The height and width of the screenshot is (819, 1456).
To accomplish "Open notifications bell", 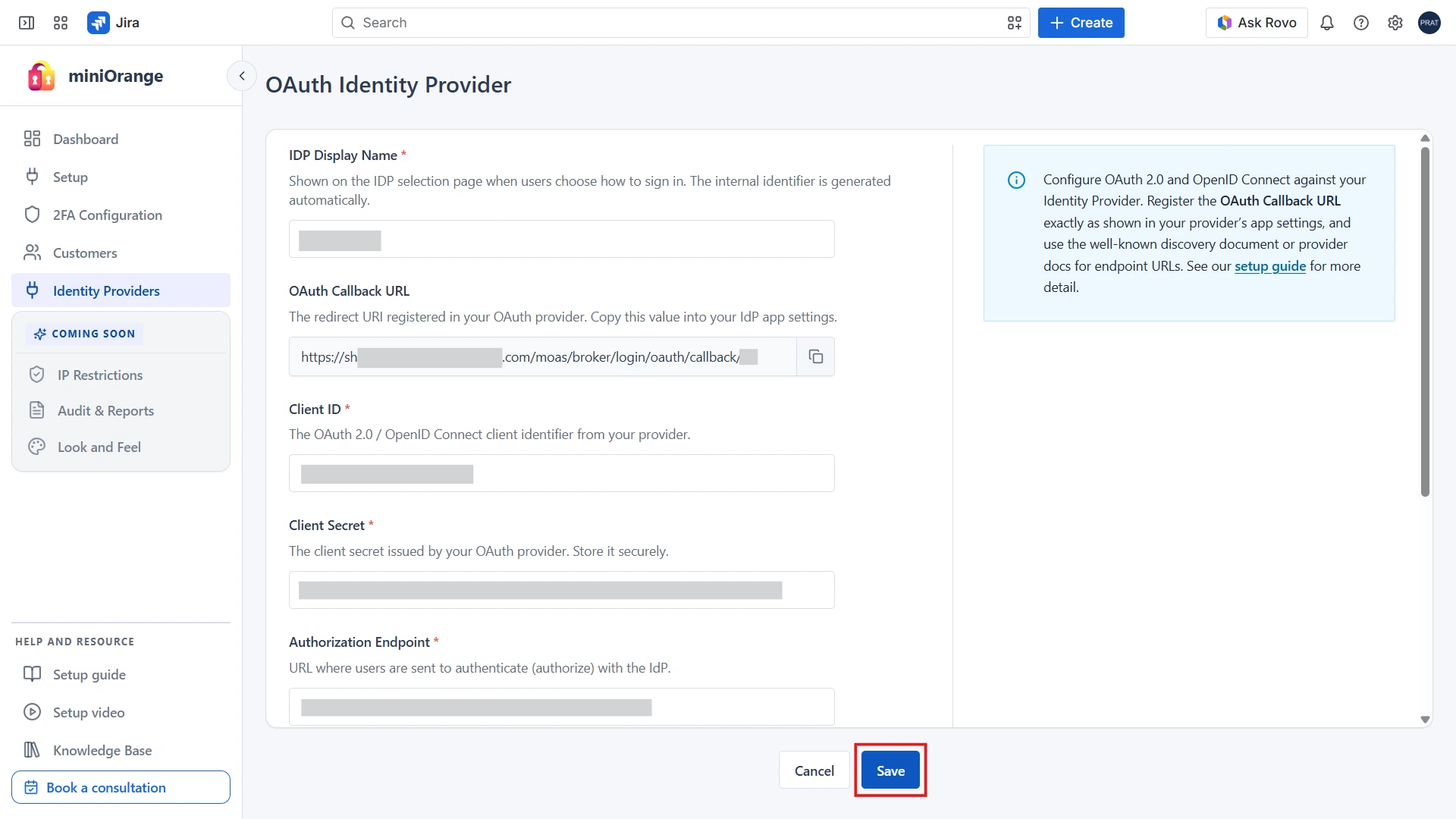I will [x=1327, y=23].
